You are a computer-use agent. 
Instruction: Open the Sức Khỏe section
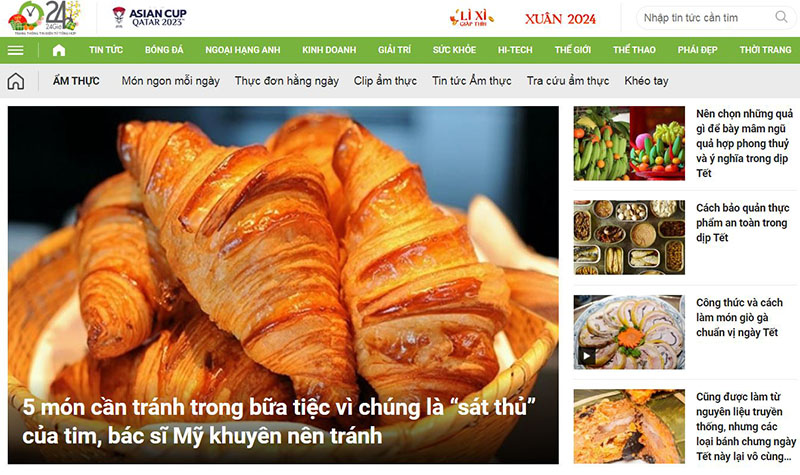[454, 50]
